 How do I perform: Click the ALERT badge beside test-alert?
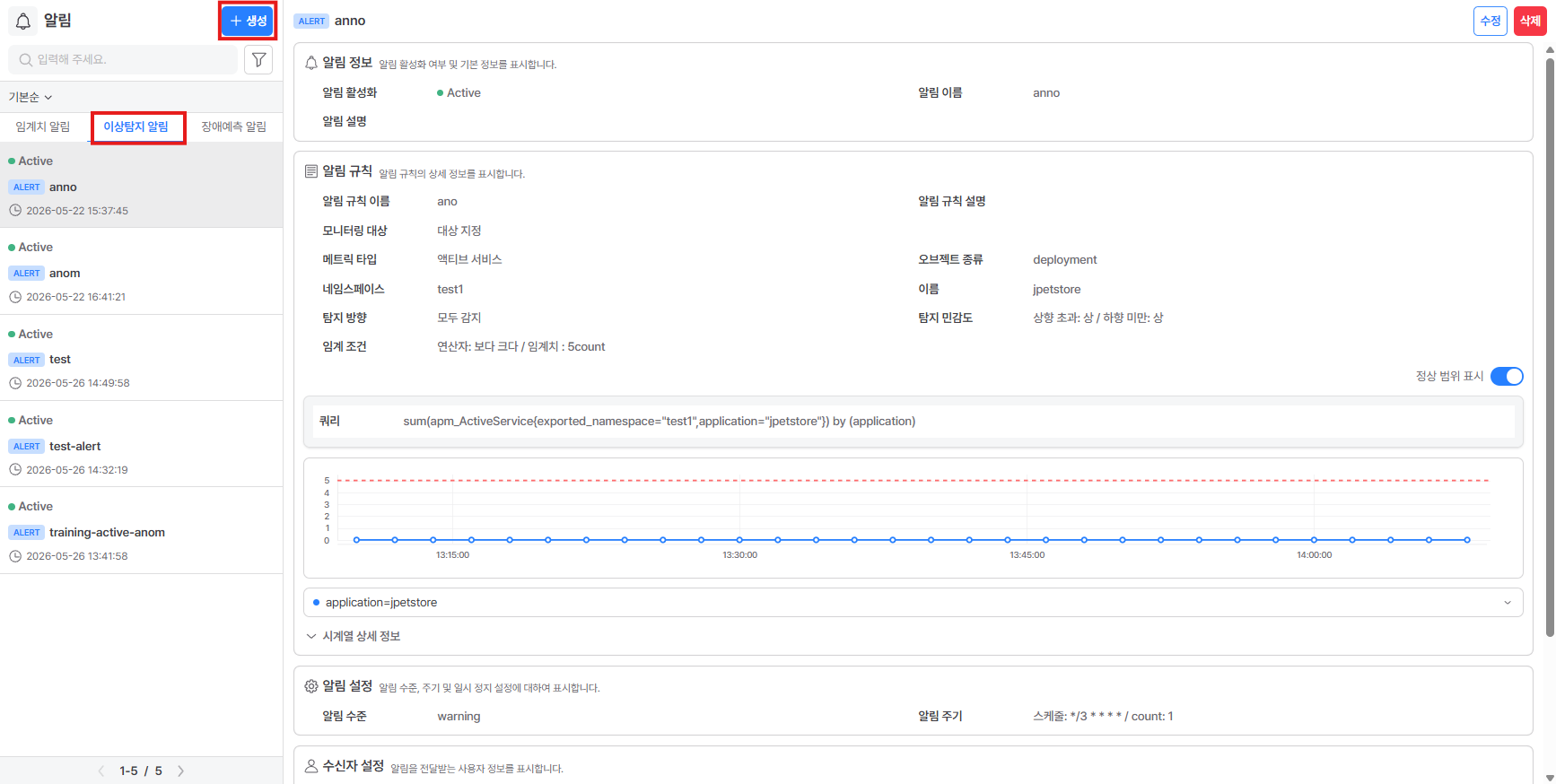(x=27, y=447)
